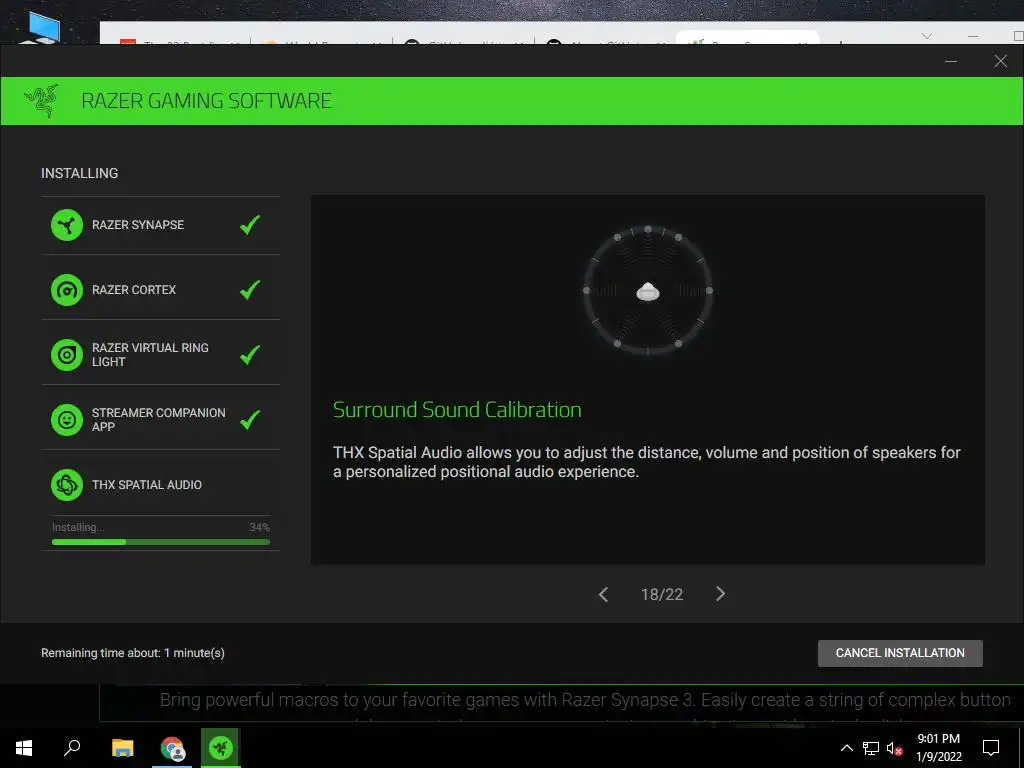Click the INSTALLING section label
This screenshot has height=768, width=1024.
(x=80, y=173)
